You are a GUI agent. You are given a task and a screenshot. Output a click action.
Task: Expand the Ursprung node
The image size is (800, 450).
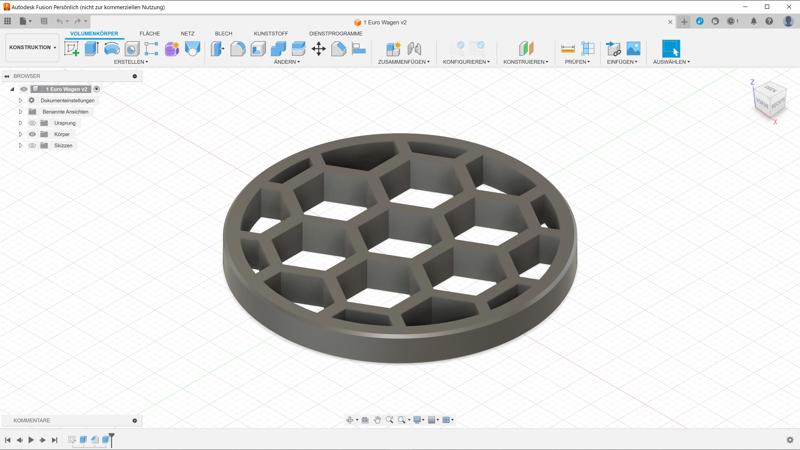[x=20, y=123]
